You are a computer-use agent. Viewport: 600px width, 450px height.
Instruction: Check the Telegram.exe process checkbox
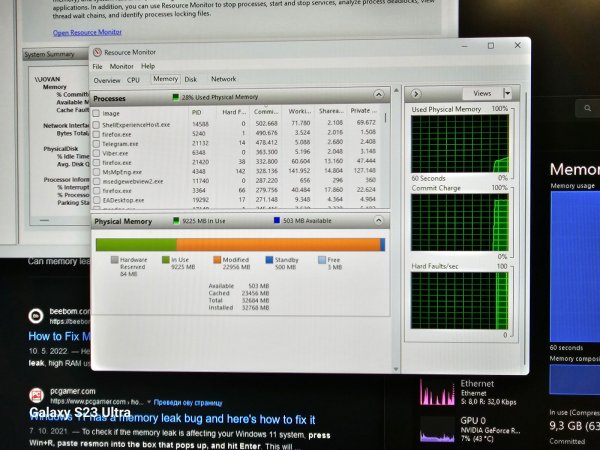[x=96, y=144]
